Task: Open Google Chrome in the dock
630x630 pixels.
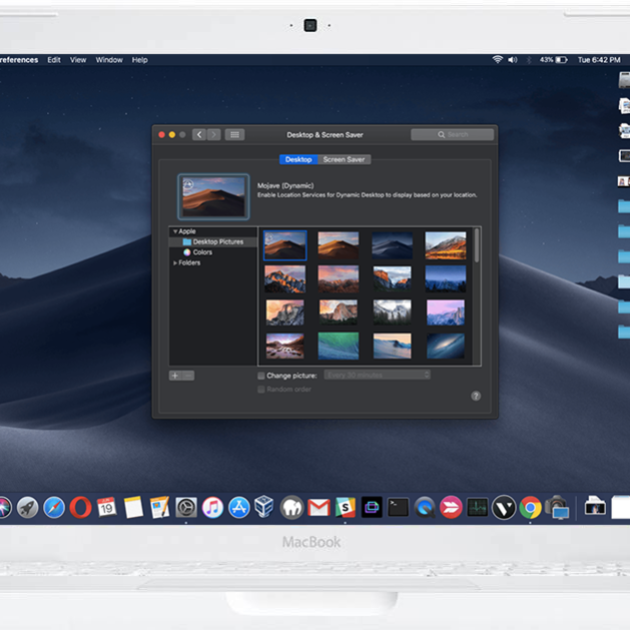Action: click(x=531, y=507)
